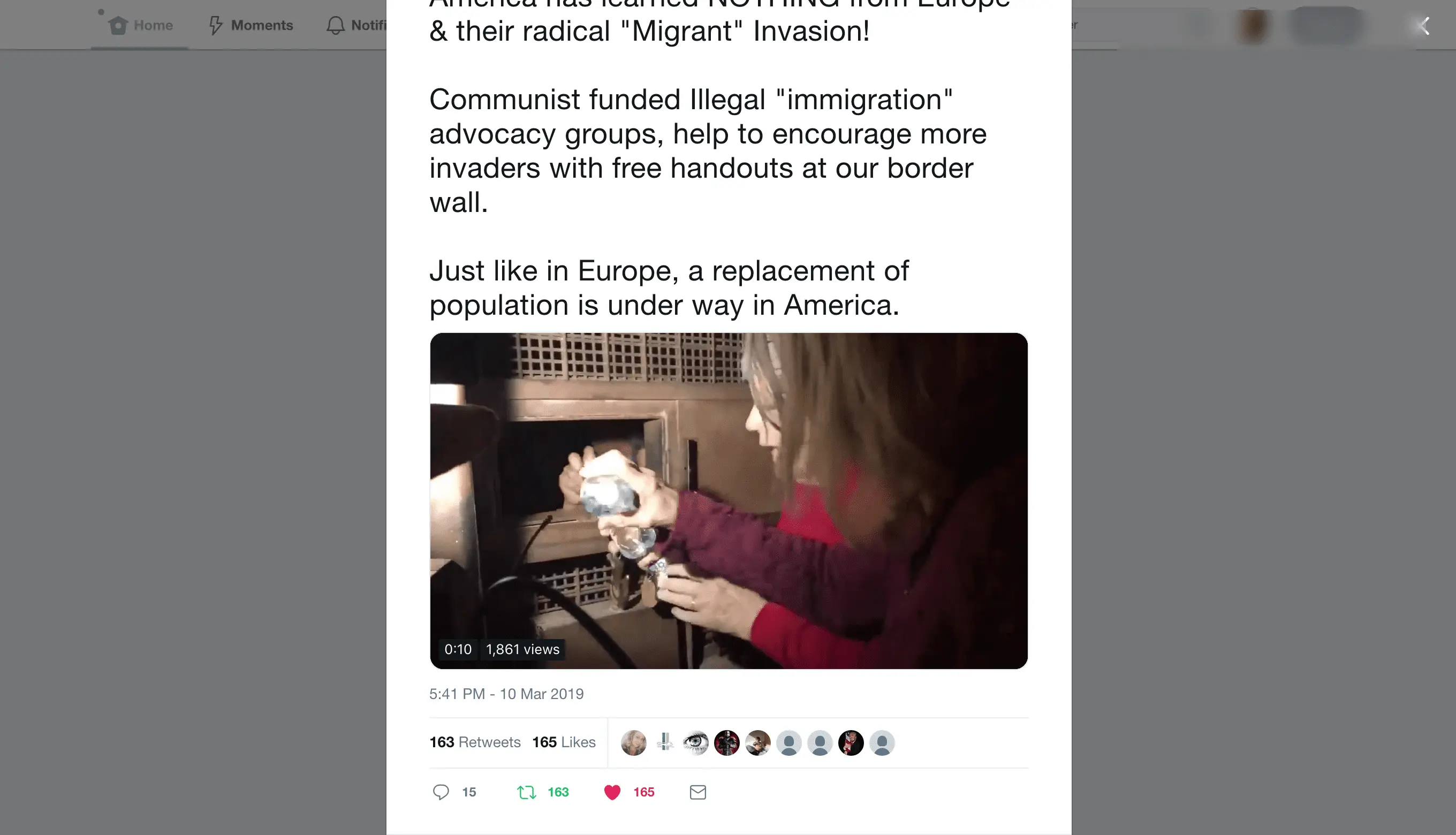
Task: Click the home house icon
Action: (x=118, y=25)
